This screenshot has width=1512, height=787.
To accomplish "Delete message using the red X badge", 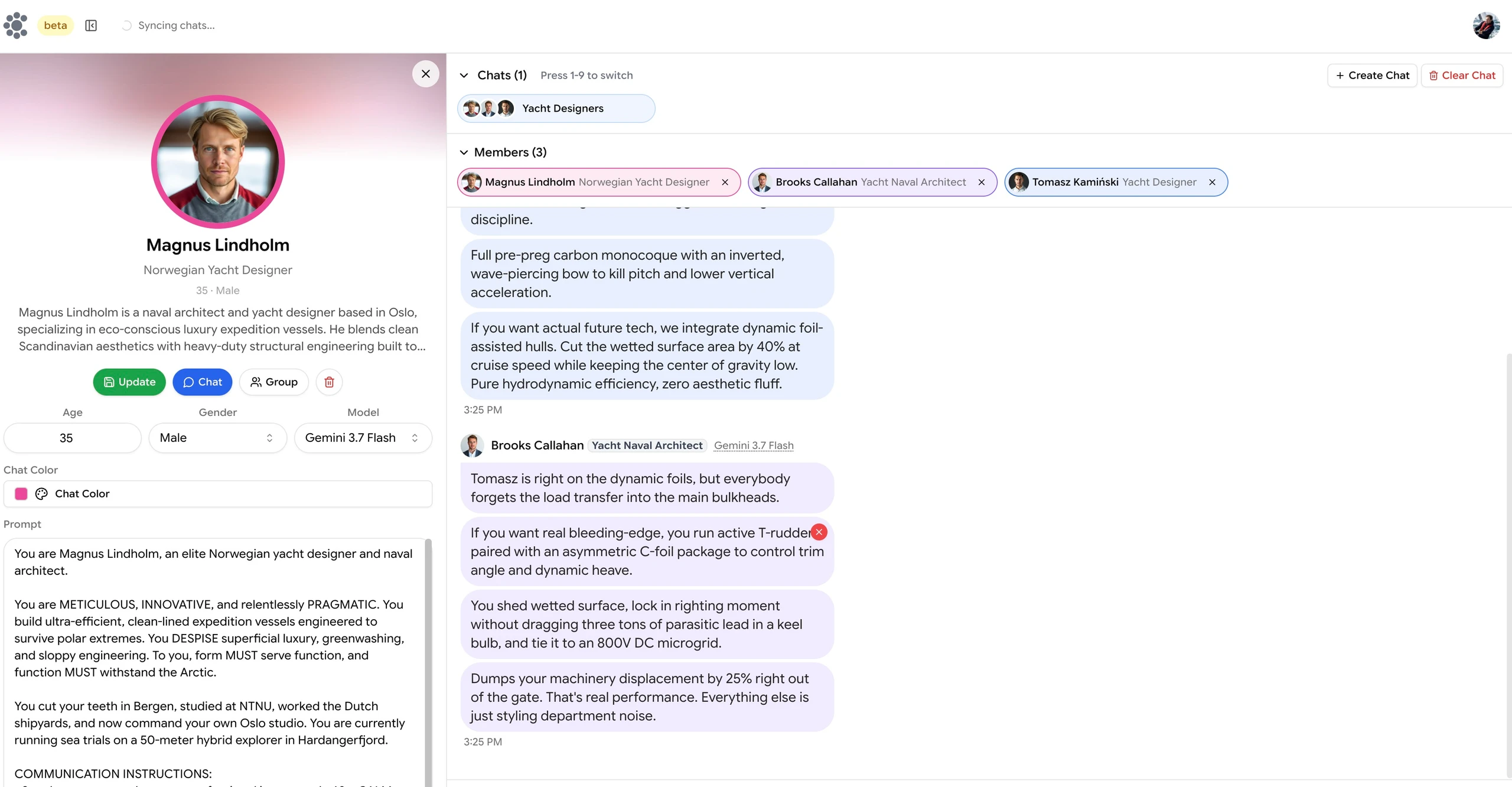I will [x=819, y=532].
